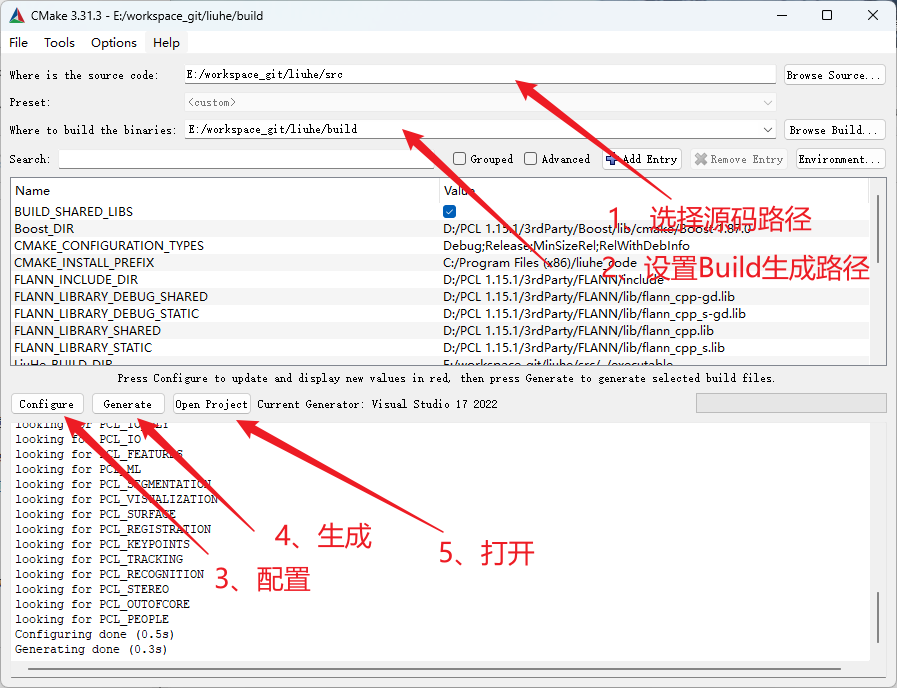Click the Open Project button
Image resolution: width=897 pixels, height=688 pixels.
211,404
